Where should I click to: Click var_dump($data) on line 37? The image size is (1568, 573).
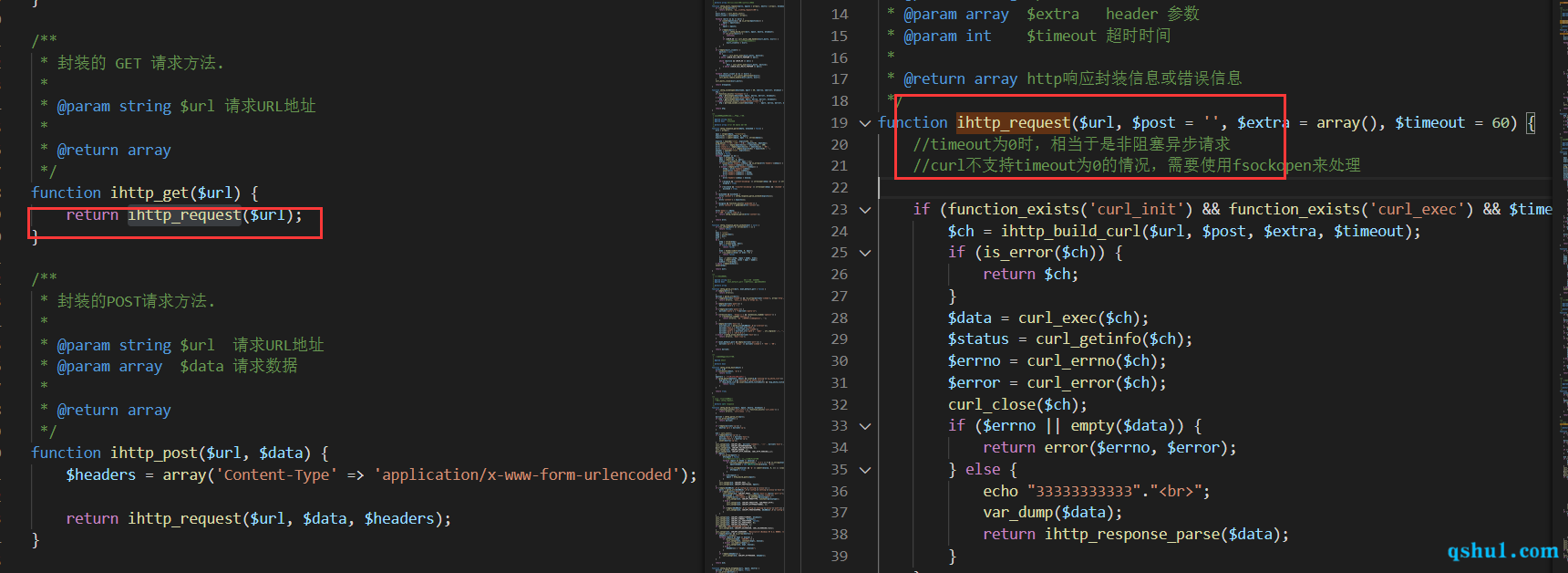[1048, 513]
